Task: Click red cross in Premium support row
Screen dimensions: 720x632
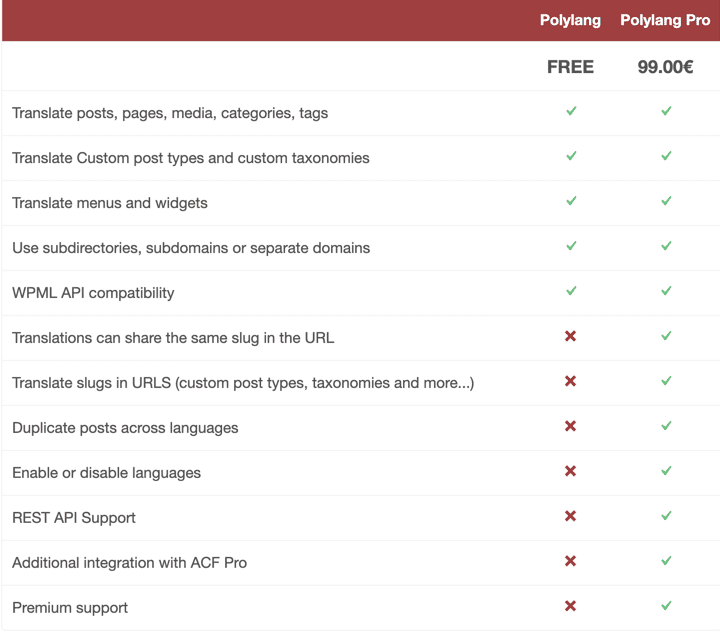Action: [571, 606]
